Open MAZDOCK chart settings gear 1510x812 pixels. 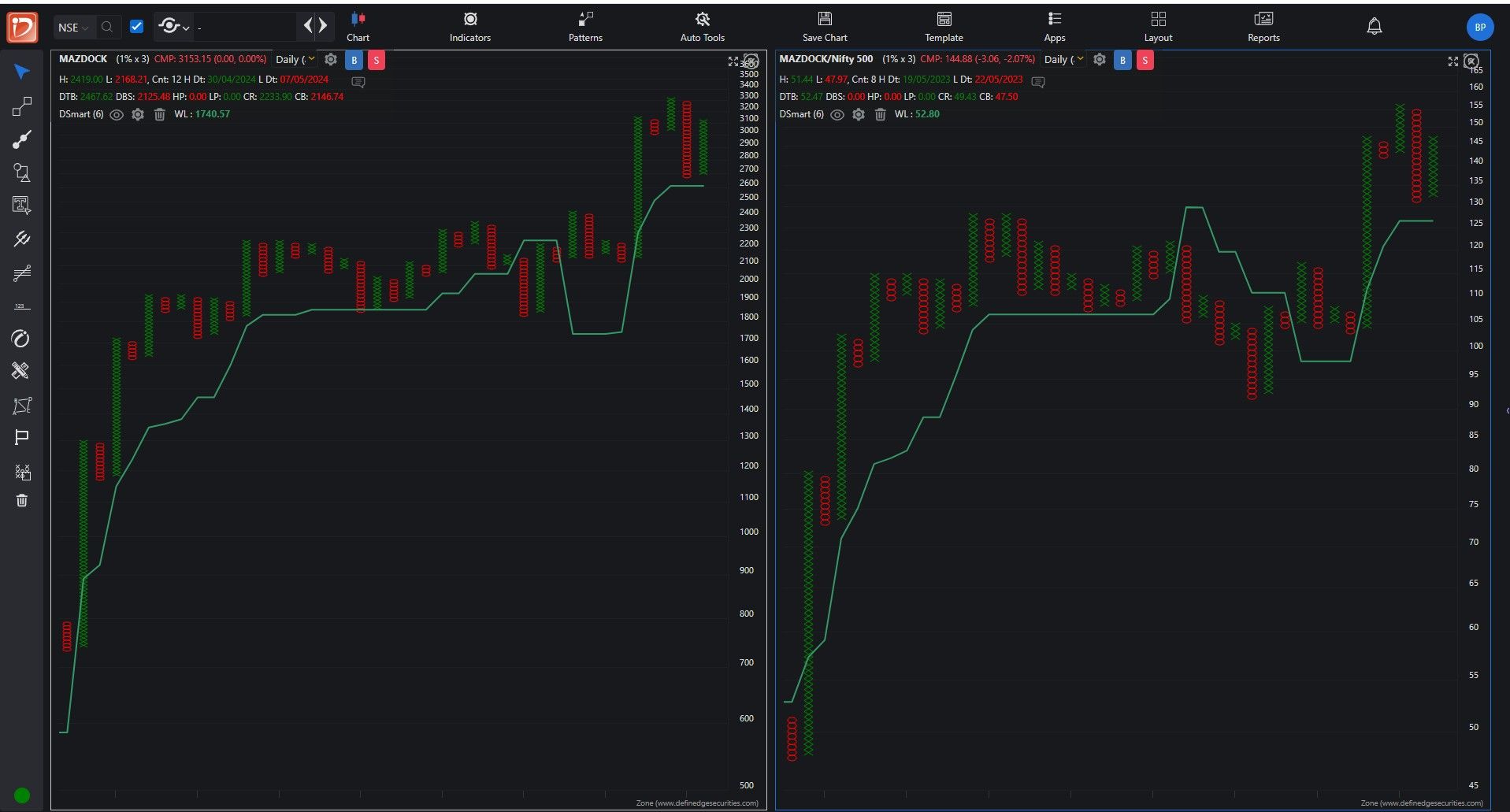click(x=331, y=59)
